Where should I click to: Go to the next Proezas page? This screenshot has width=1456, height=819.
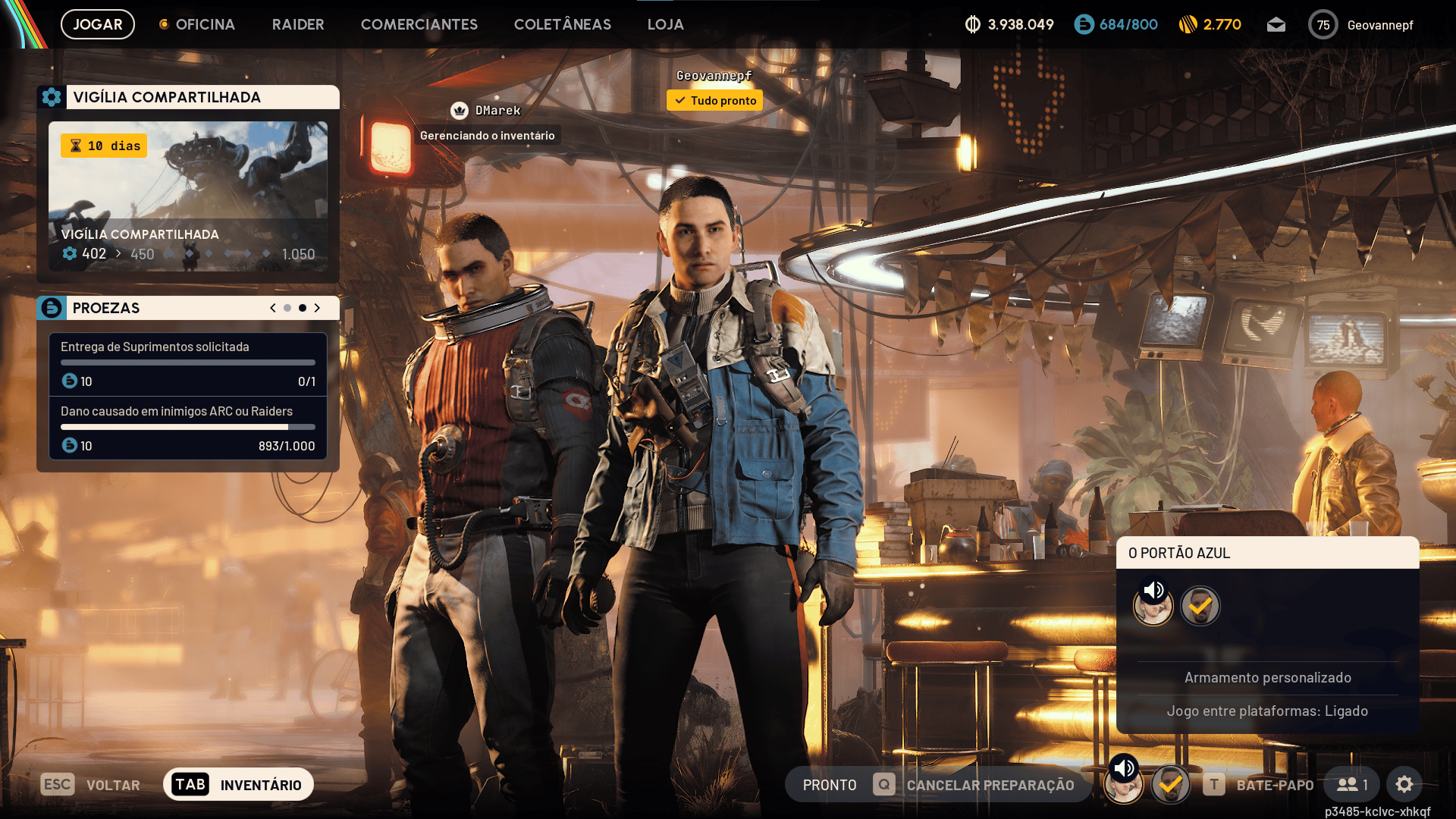[x=317, y=308]
